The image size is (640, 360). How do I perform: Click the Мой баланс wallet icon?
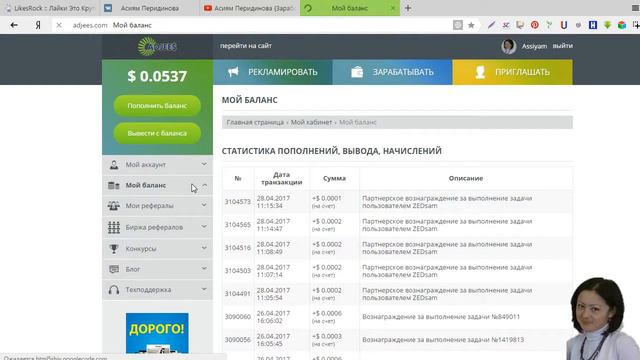click(x=114, y=185)
